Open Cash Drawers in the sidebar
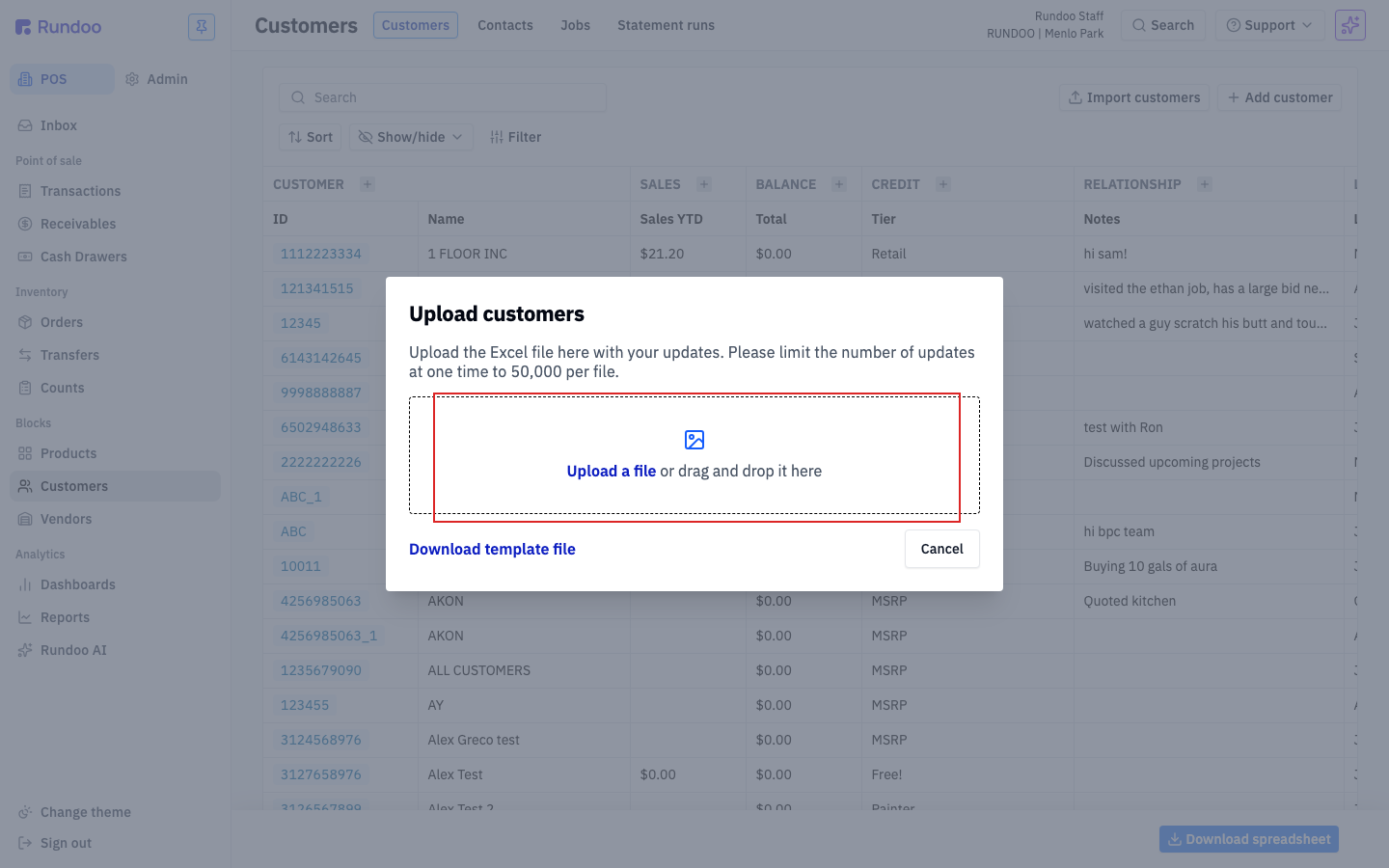This screenshot has height=868, width=1389. tap(116, 257)
